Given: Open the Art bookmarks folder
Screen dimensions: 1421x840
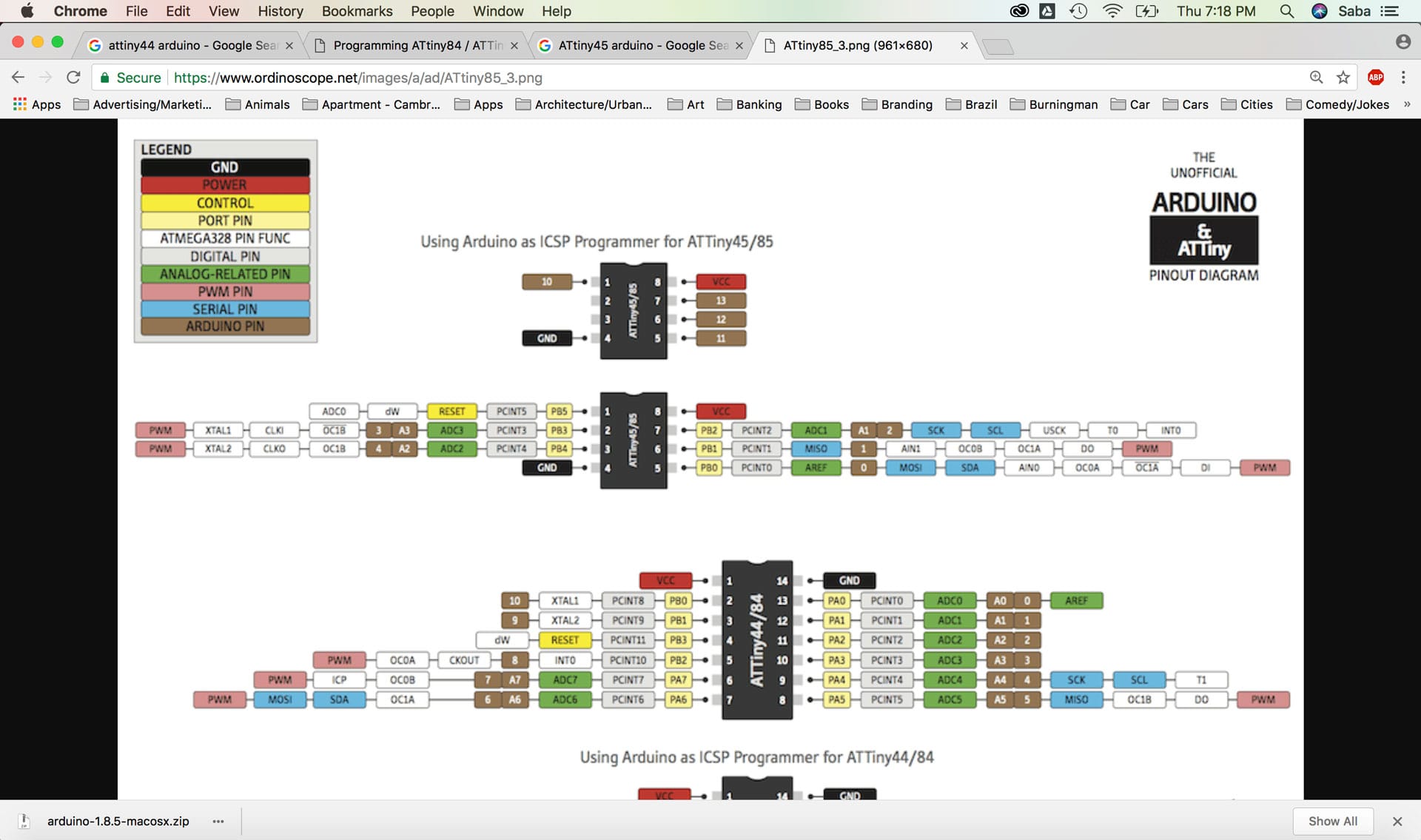Looking at the screenshot, I should click(686, 104).
